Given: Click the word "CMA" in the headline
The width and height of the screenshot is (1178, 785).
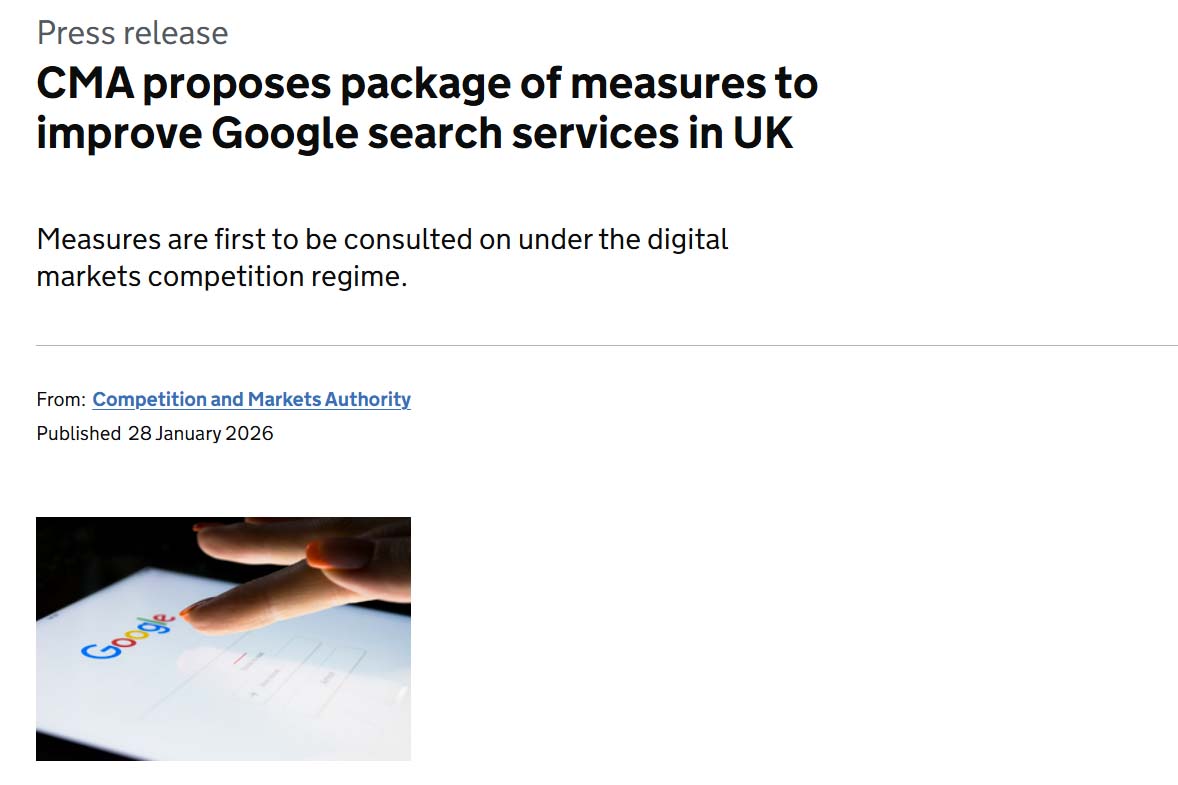Looking at the screenshot, I should pos(83,84).
